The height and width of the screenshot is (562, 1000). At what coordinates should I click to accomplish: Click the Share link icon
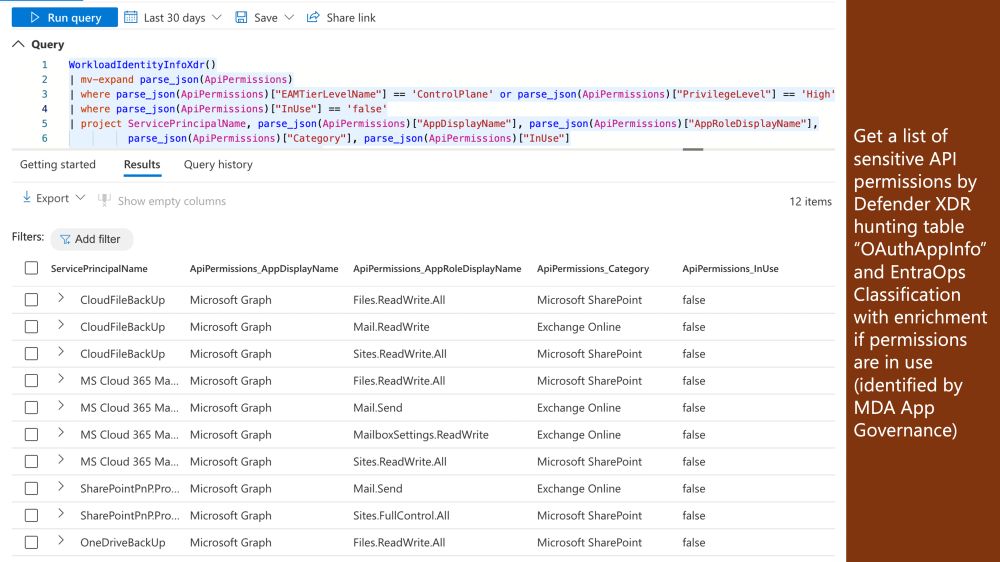click(x=312, y=17)
